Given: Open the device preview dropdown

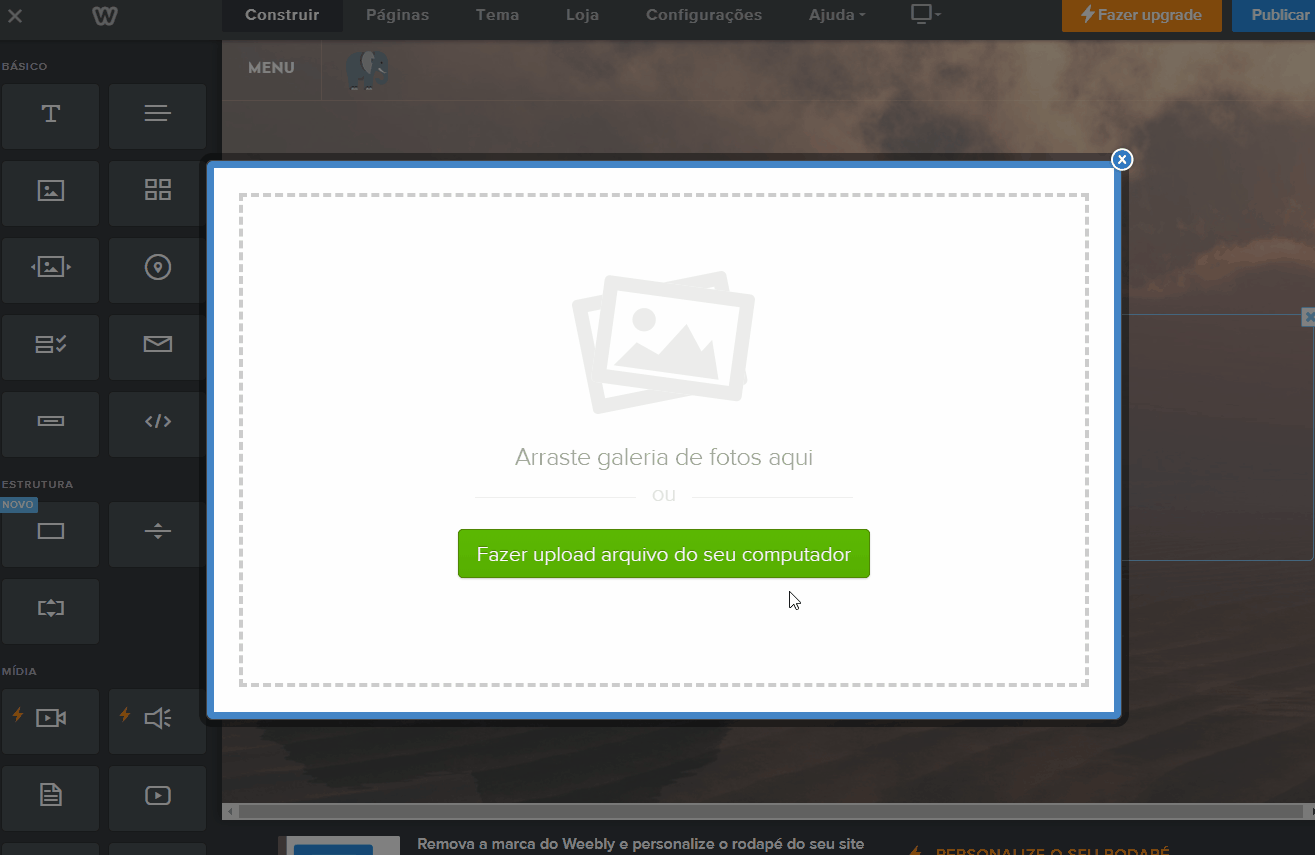Looking at the screenshot, I should (x=926, y=15).
